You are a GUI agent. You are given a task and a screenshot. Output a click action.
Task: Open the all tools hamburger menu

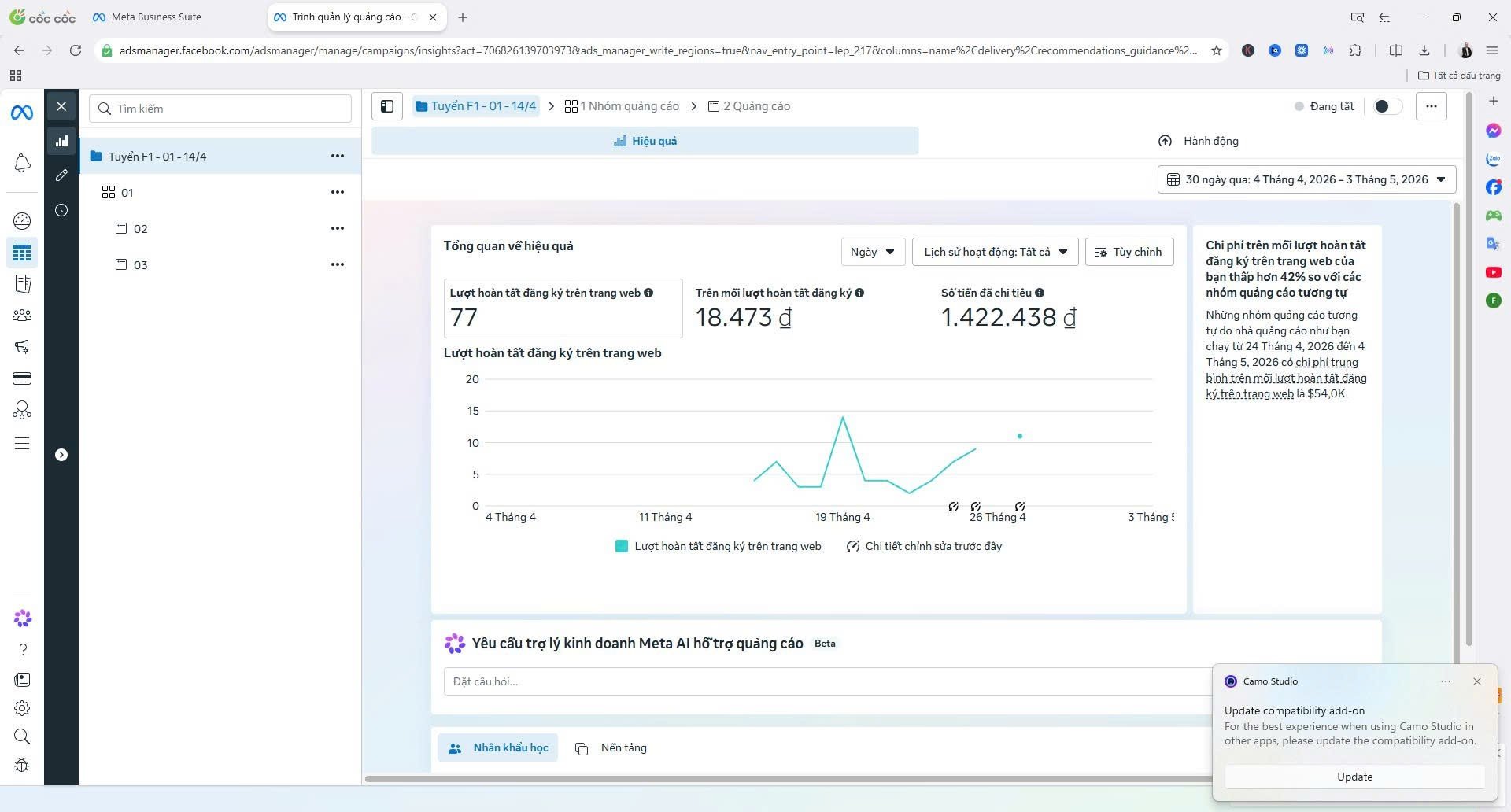[22, 444]
